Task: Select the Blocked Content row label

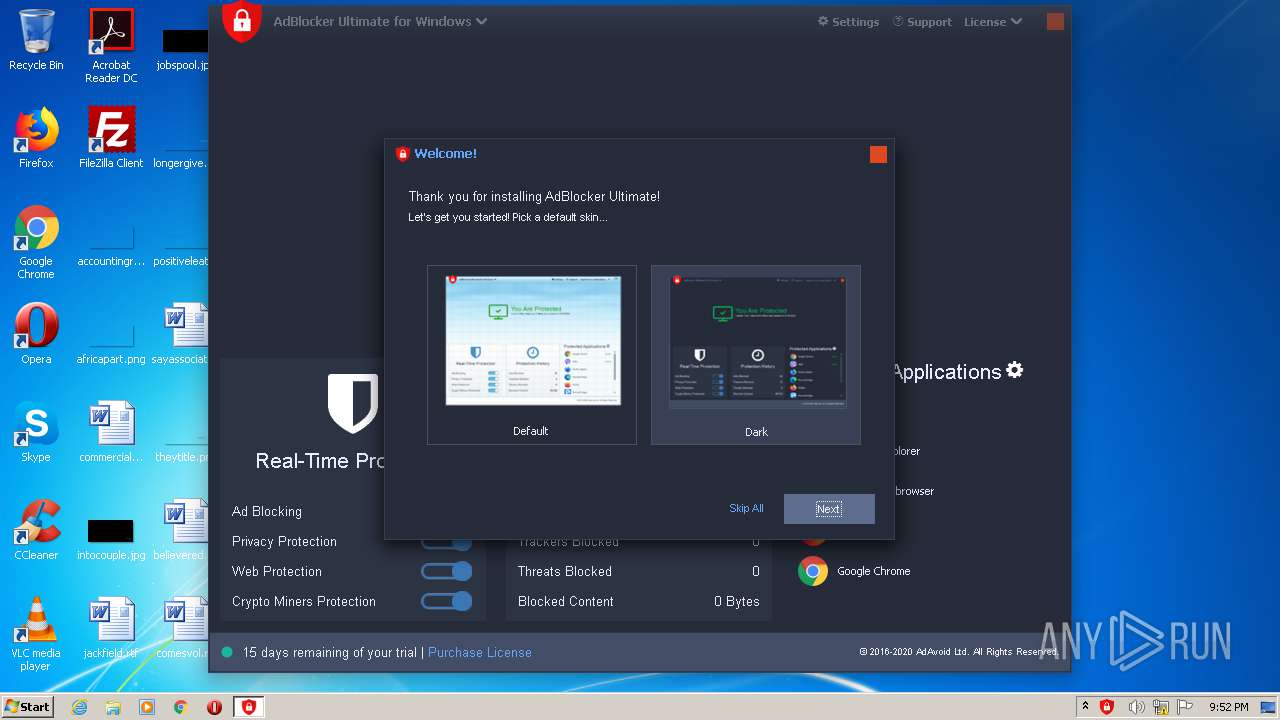Action: coord(566,601)
